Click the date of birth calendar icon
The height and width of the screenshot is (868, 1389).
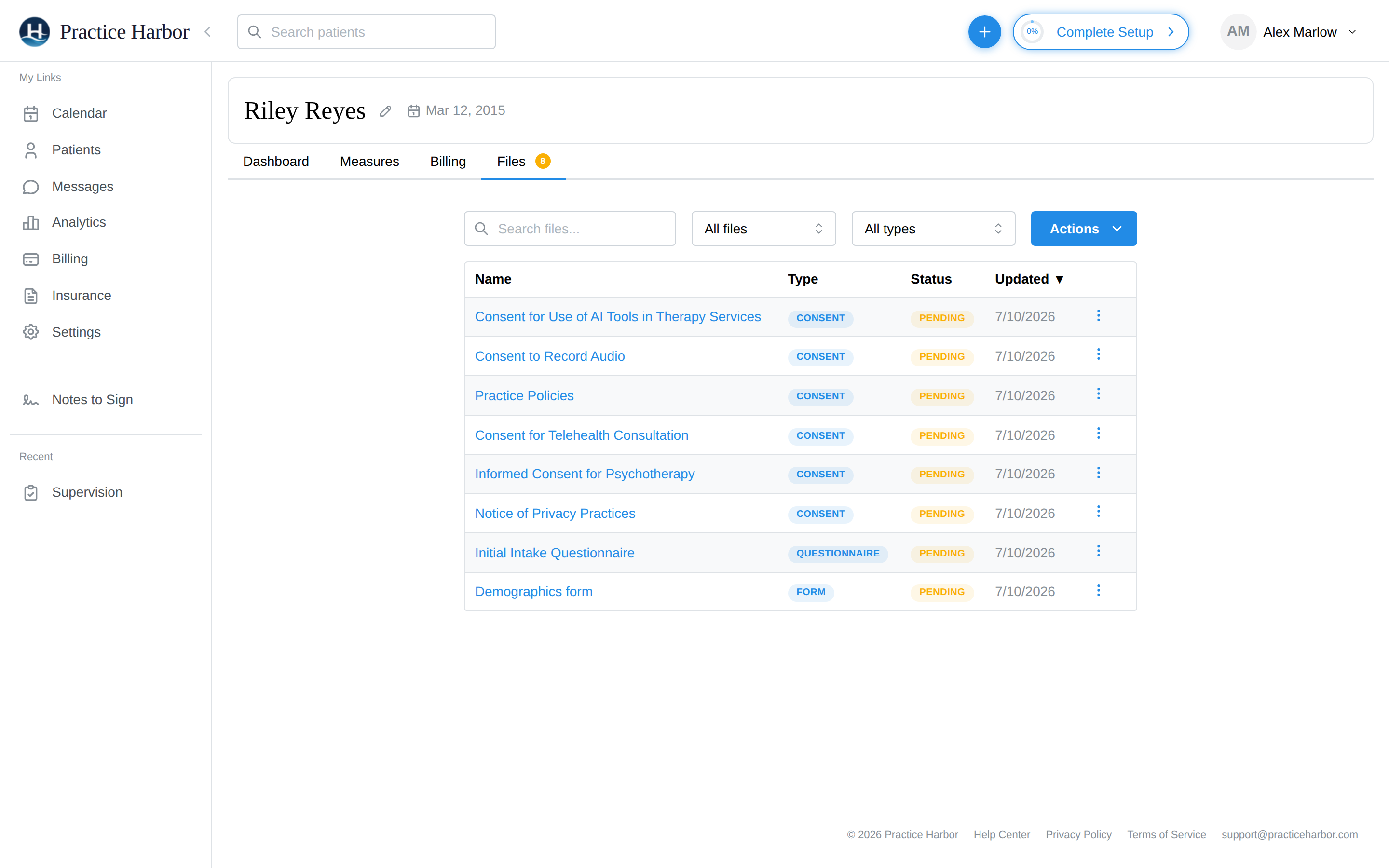click(x=414, y=111)
